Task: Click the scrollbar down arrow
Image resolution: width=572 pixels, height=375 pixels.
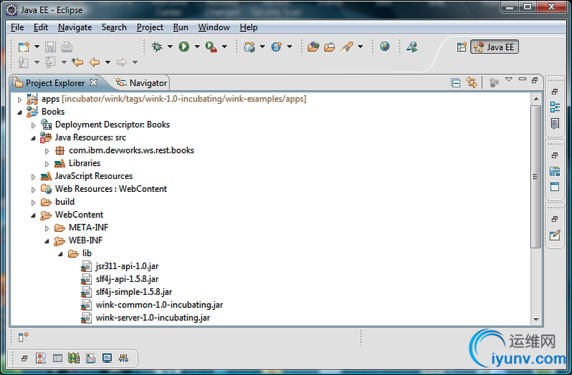Action: [536, 320]
